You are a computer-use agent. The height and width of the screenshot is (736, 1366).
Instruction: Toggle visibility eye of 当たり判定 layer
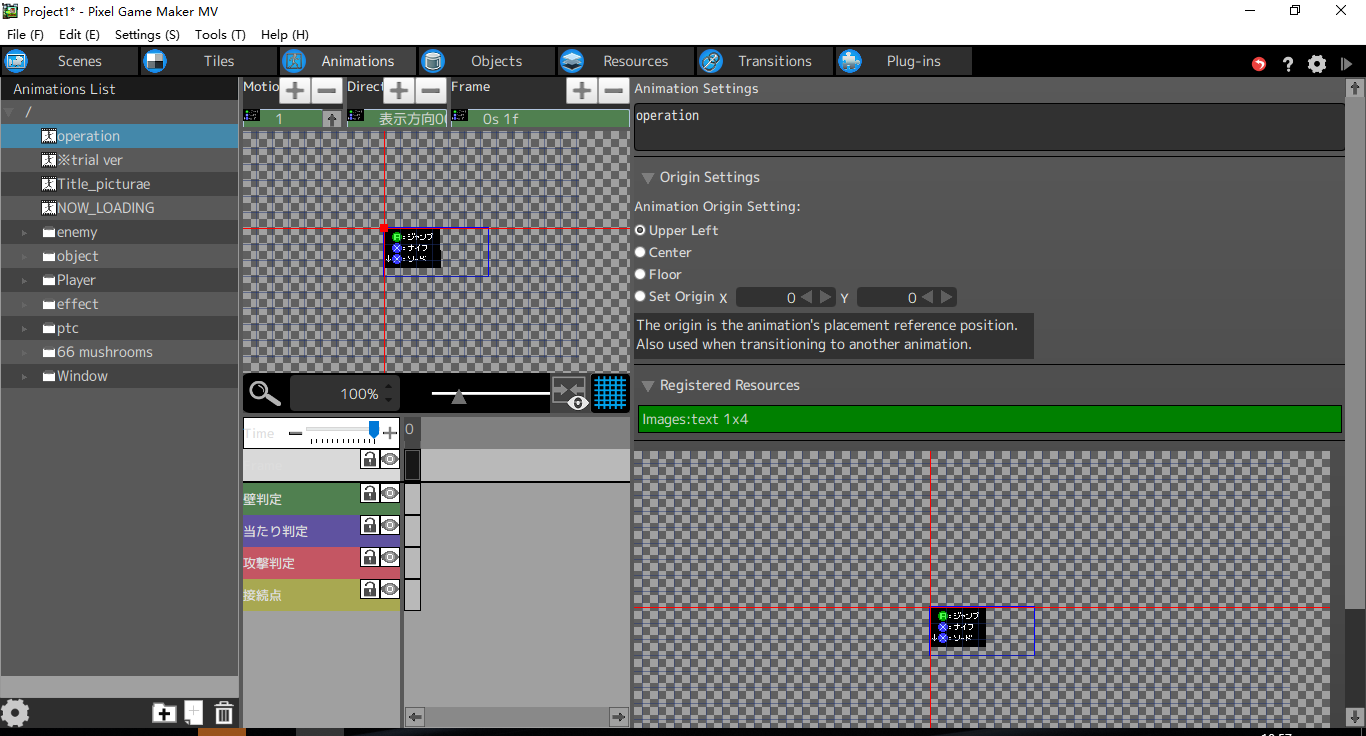(x=390, y=525)
